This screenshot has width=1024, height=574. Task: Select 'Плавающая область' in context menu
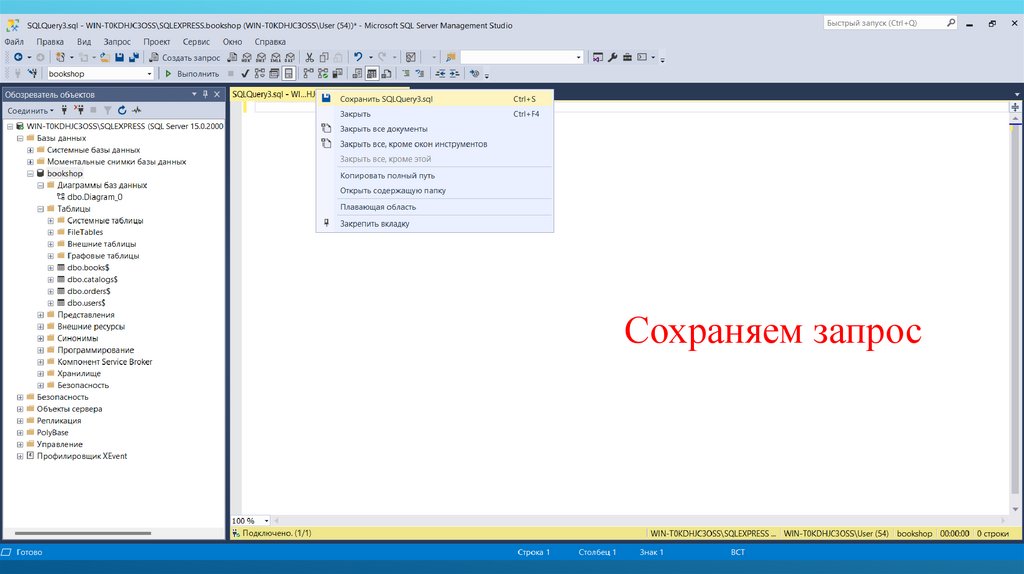coord(378,207)
